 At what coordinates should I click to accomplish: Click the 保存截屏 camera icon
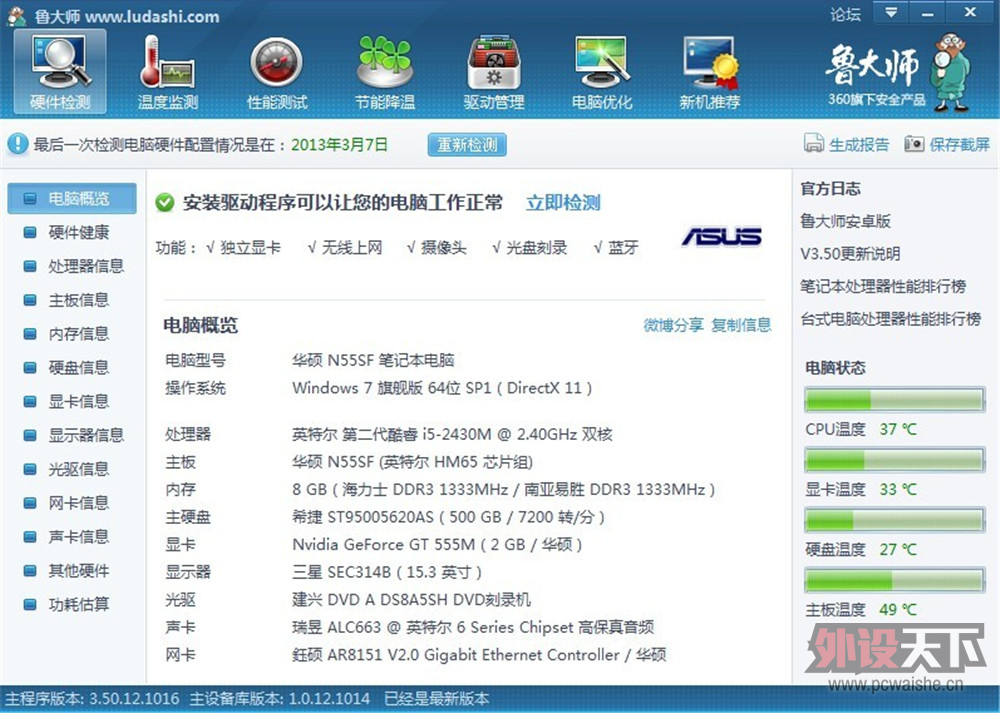(x=914, y=144)
